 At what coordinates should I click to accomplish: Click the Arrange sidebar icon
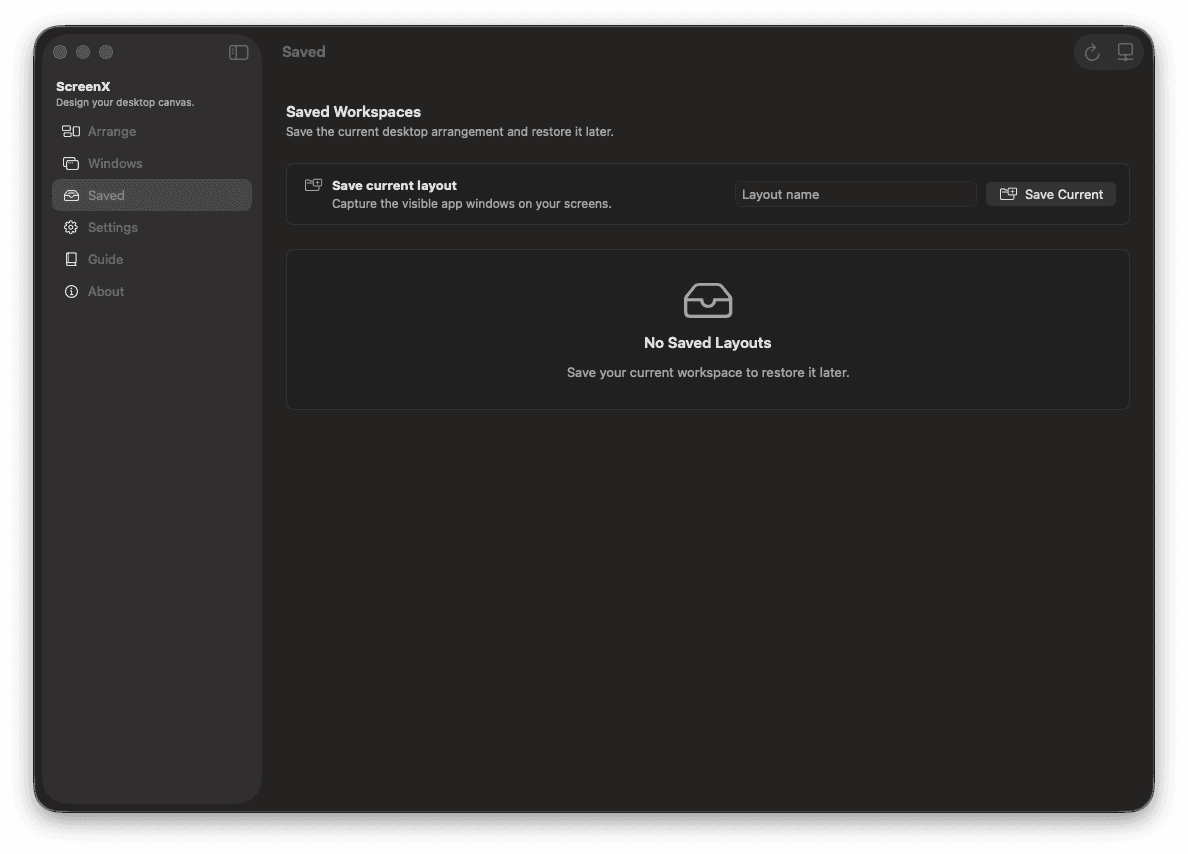tap(71, 131)
